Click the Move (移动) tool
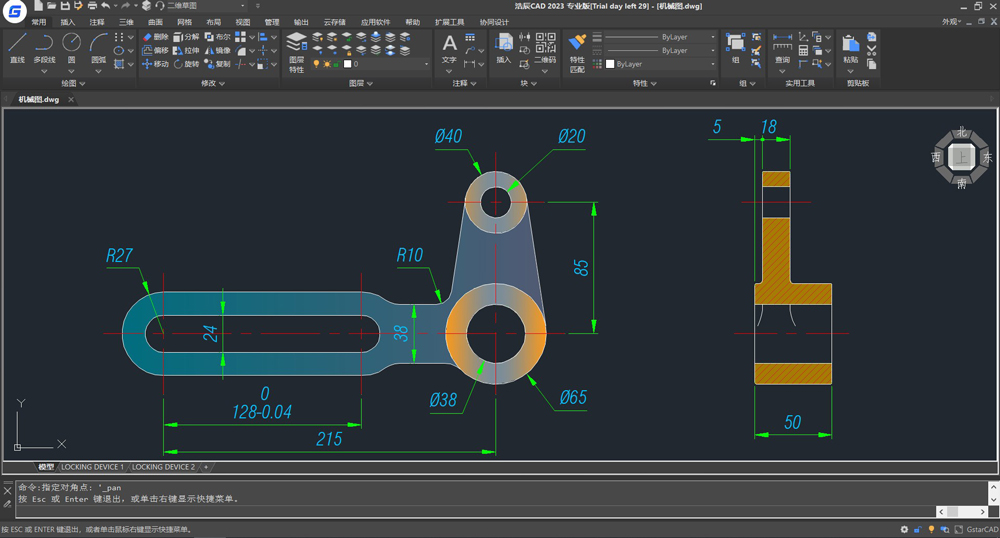The image size is (1000, 538). tap(155, 64)
